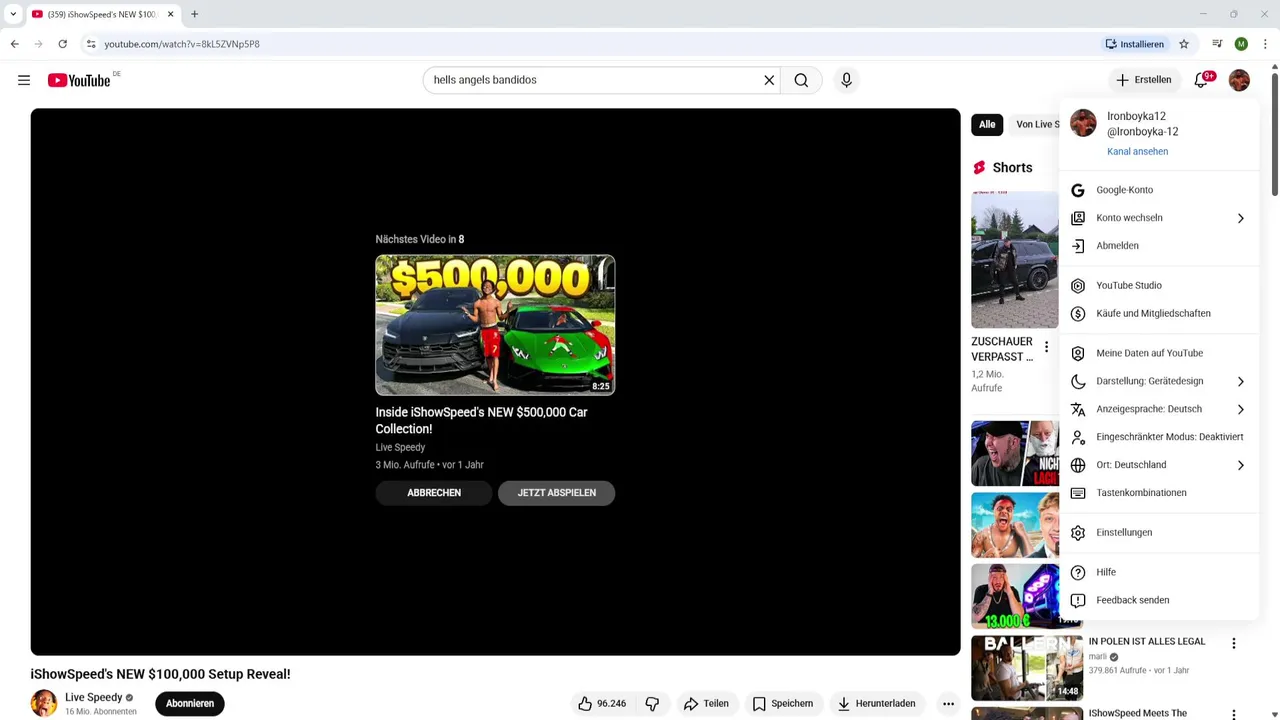The width and height of the screenshot is (1280, 720).
Task: Open tab search dropdown arrow
Action: (13, 14)
